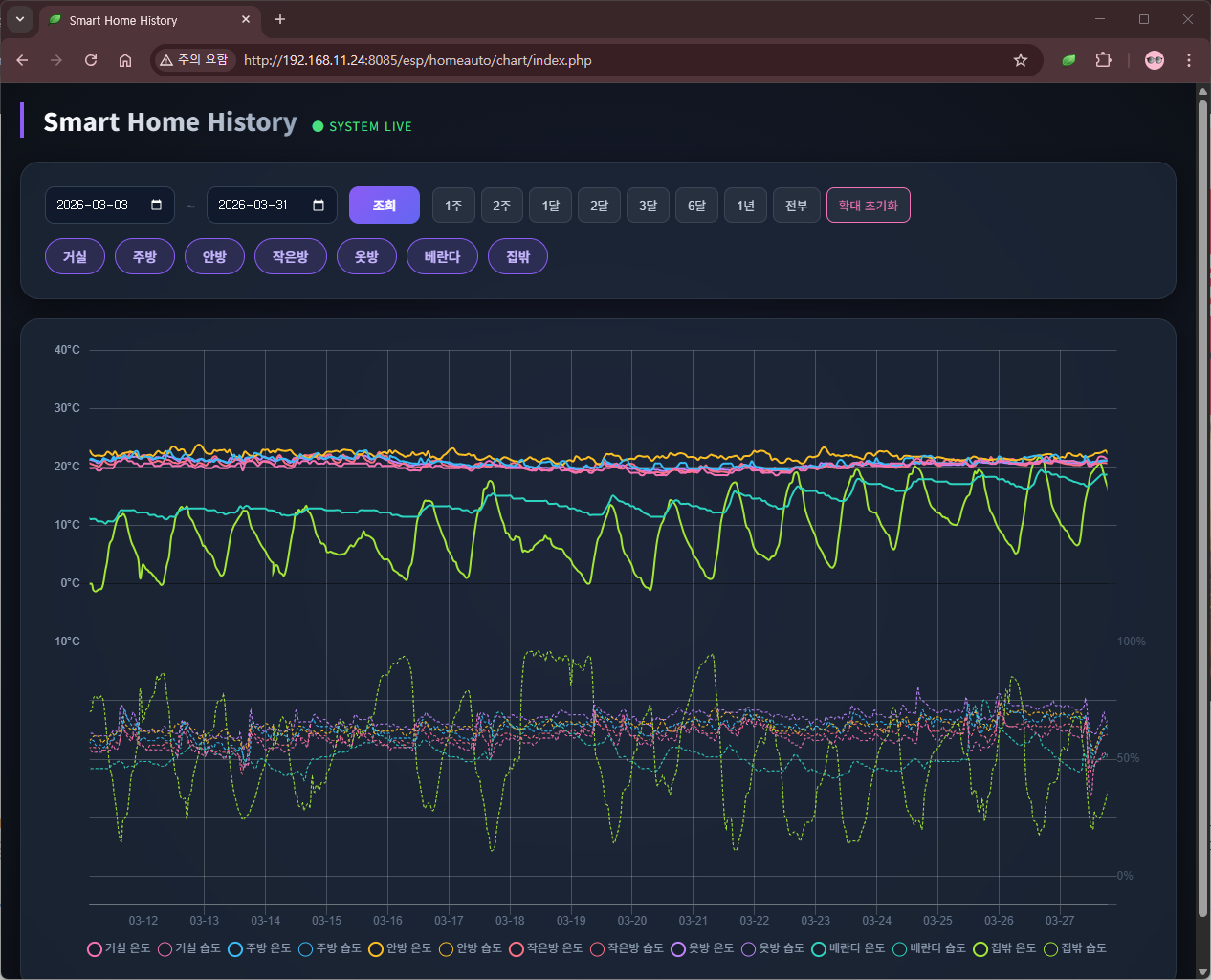Screen dimensions: 1211x980
Task: Go to browser home page icon
Action: [x=125, y=60]
